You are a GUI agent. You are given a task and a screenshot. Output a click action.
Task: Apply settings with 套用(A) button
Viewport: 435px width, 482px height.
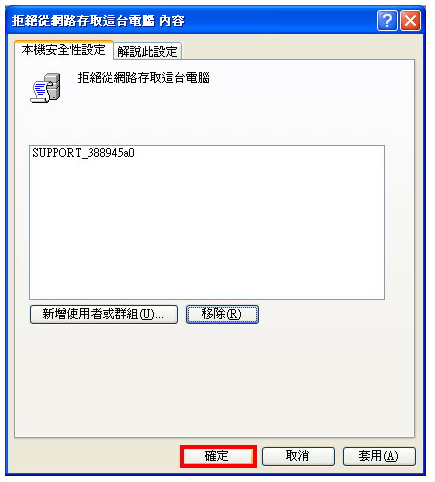pos(379,456)
